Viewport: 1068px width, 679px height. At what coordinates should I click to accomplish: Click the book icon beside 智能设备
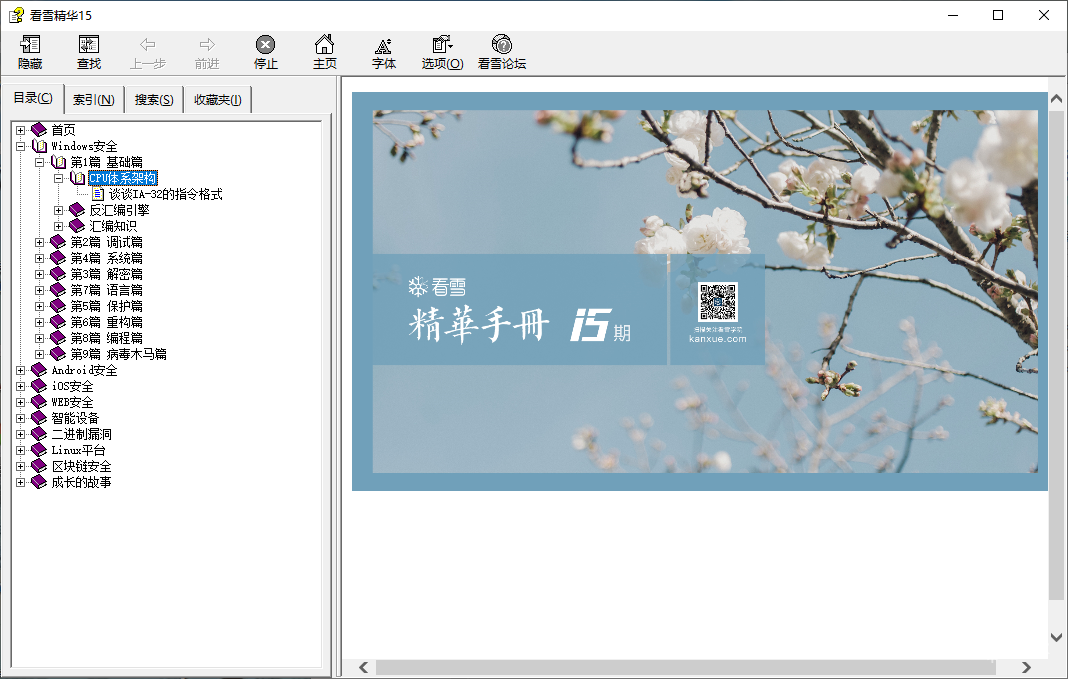(x=40, y=418)
